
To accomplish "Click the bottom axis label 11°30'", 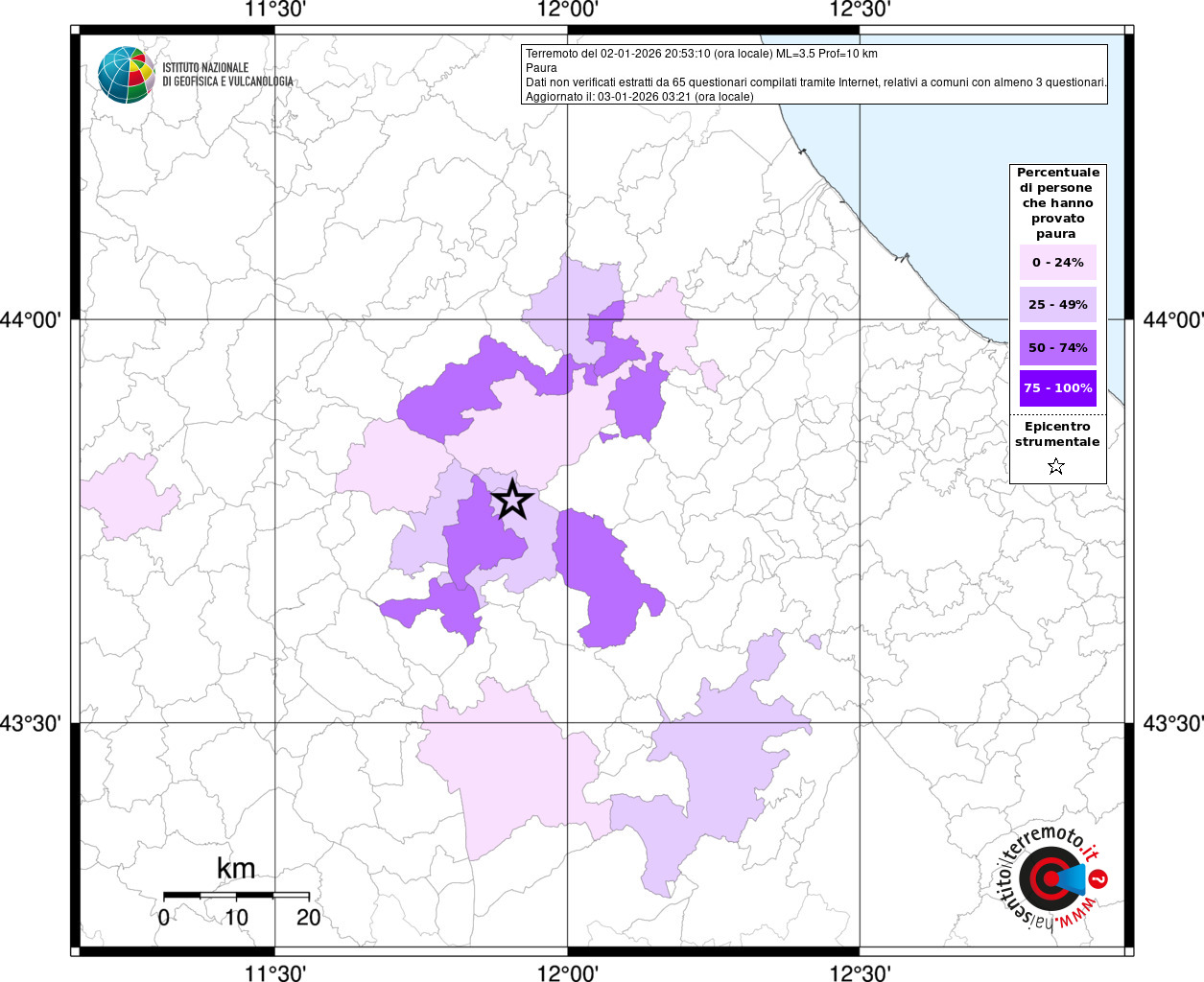I will pyautogui.click(x=275, y=972).
